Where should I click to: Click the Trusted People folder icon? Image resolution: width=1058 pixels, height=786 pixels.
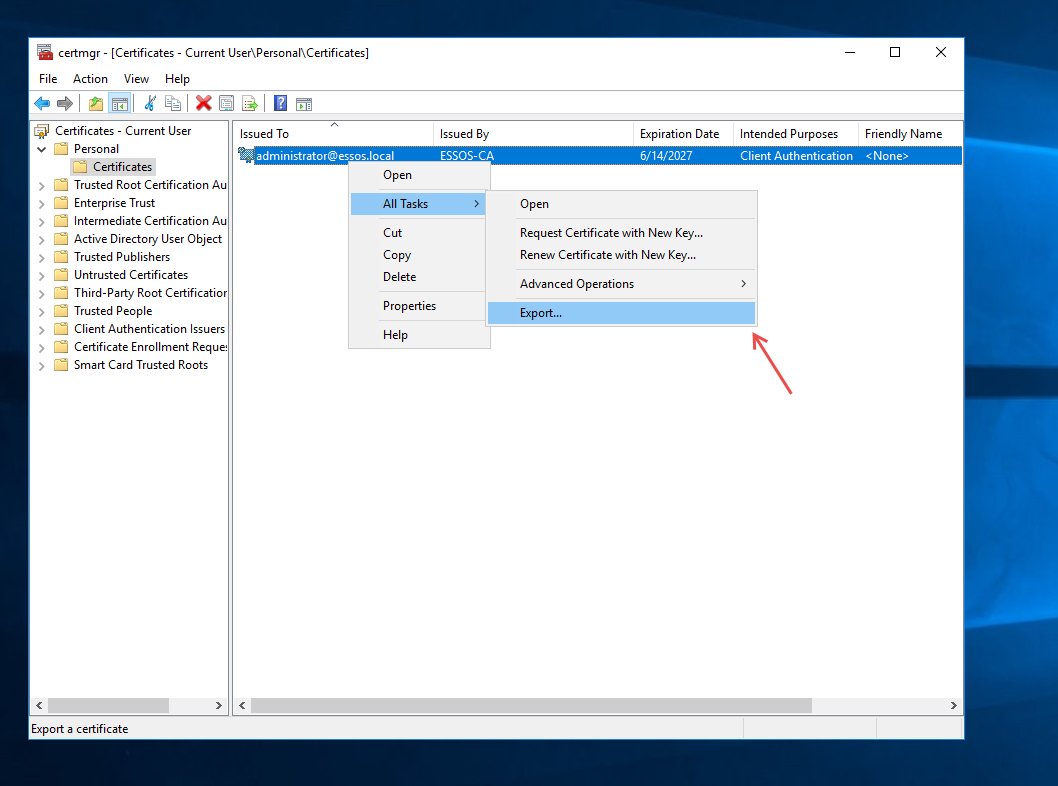[x=61, y=310]
